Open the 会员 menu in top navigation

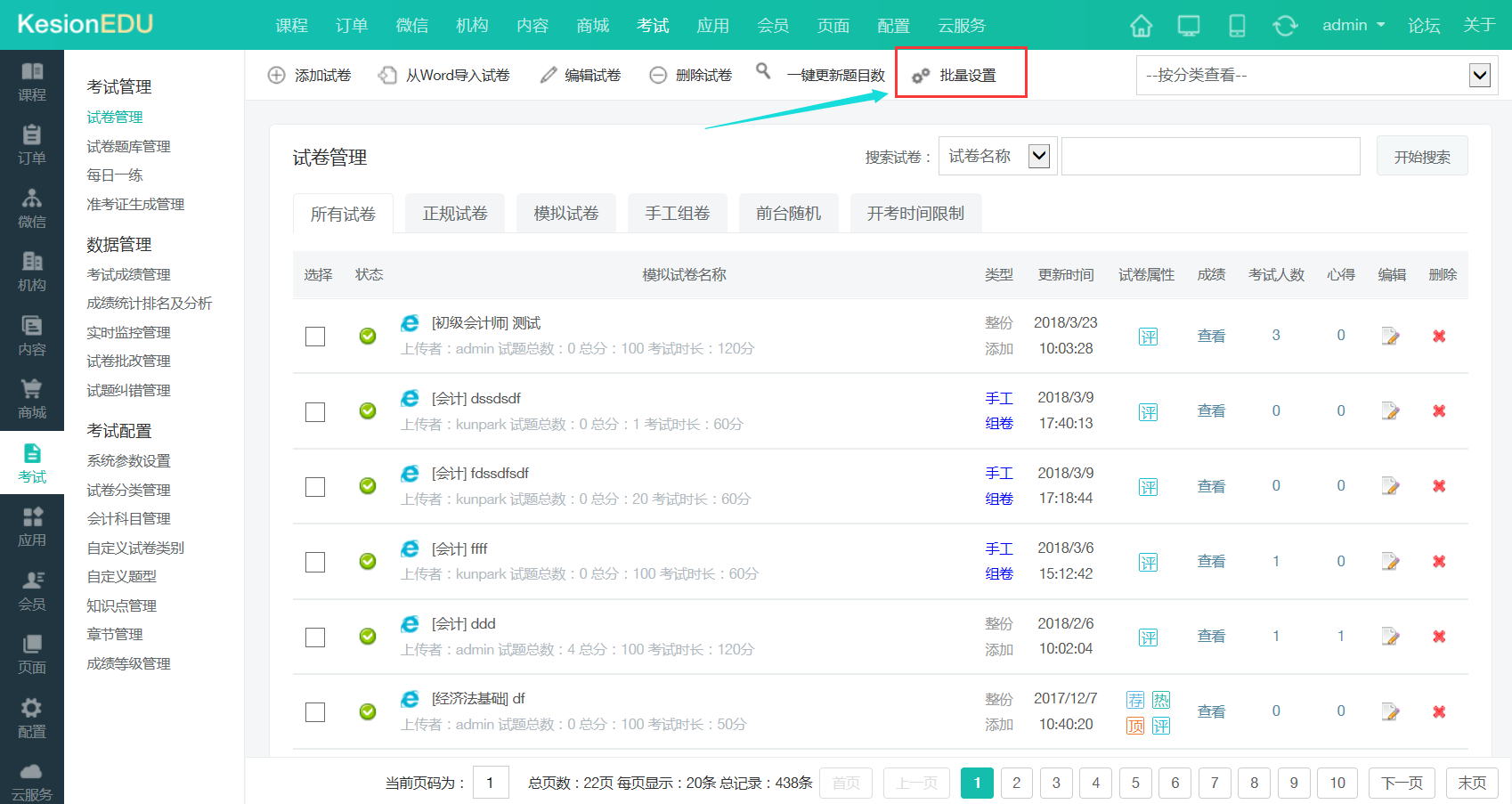(x=772, y=26)
